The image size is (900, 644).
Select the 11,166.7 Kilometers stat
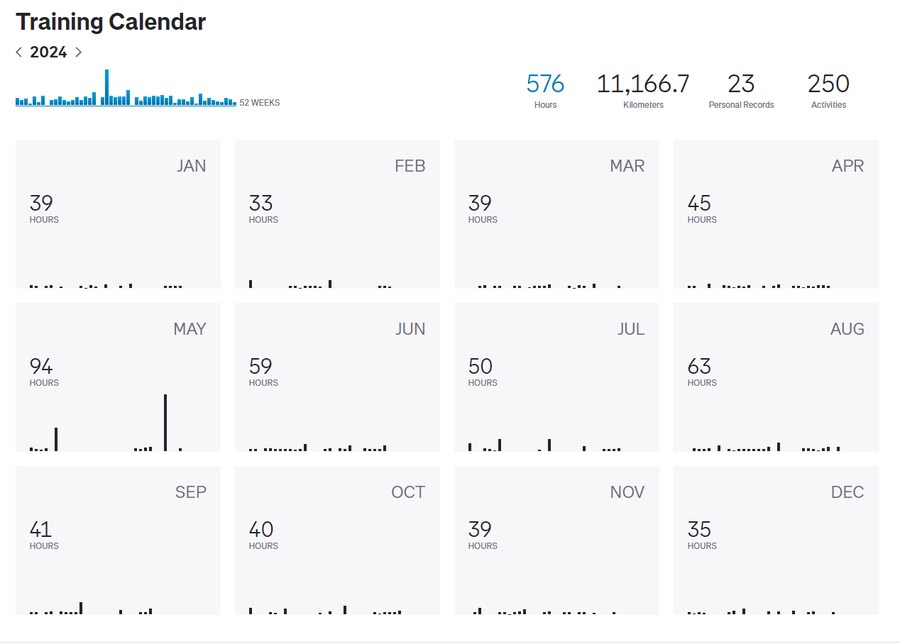[x=643, y=89]
